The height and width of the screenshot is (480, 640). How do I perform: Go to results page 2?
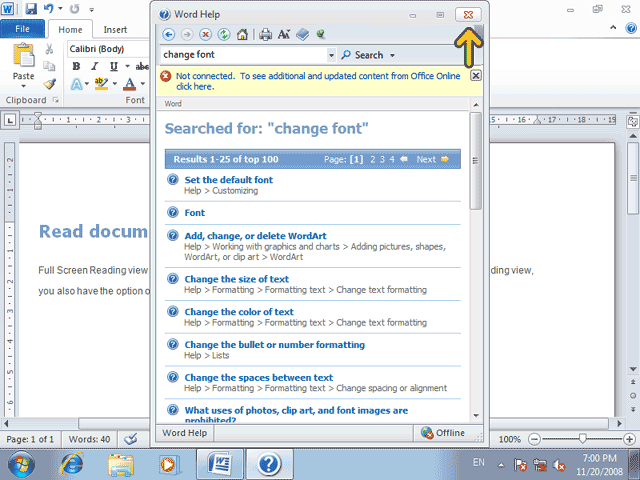pos(373,159)
